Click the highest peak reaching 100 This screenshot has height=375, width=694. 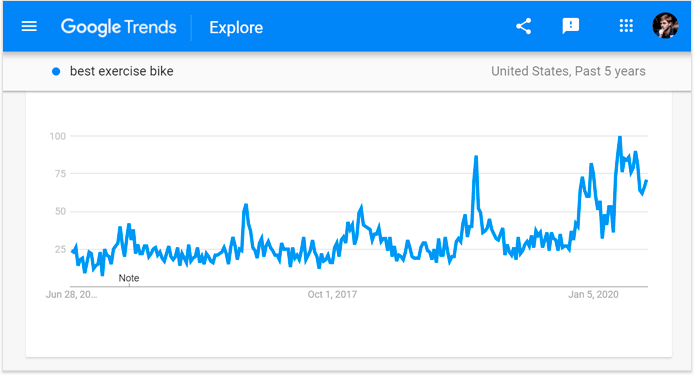(620, 138)
